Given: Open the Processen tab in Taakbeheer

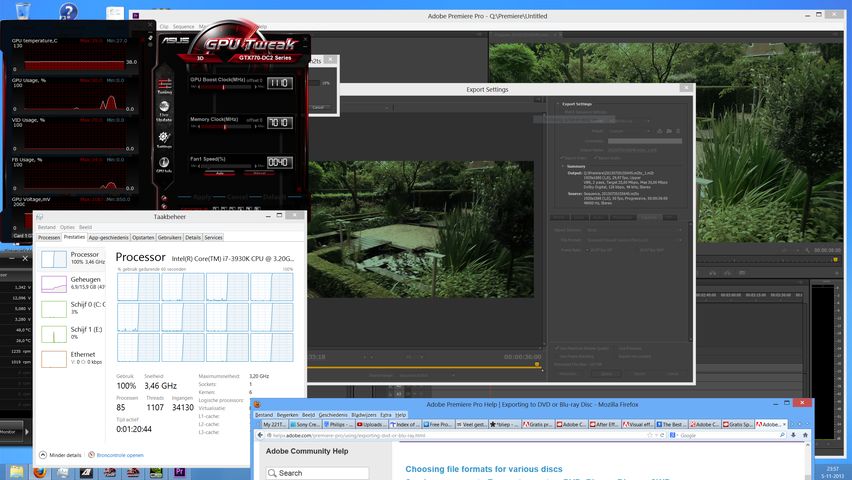Looking at the screenshot, I should (49, 238).
